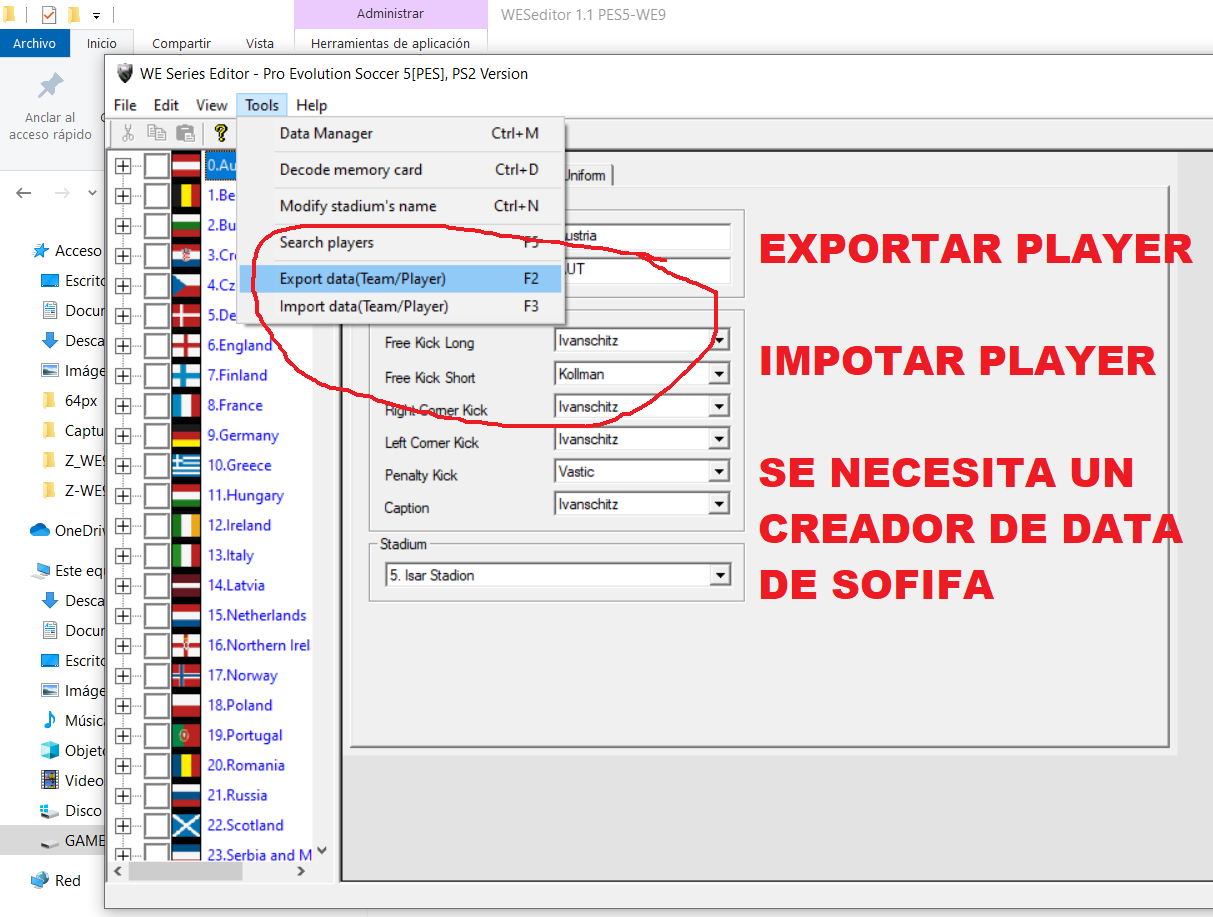
Task: Open the Caption player dropdown
Action: coord(719,504)
